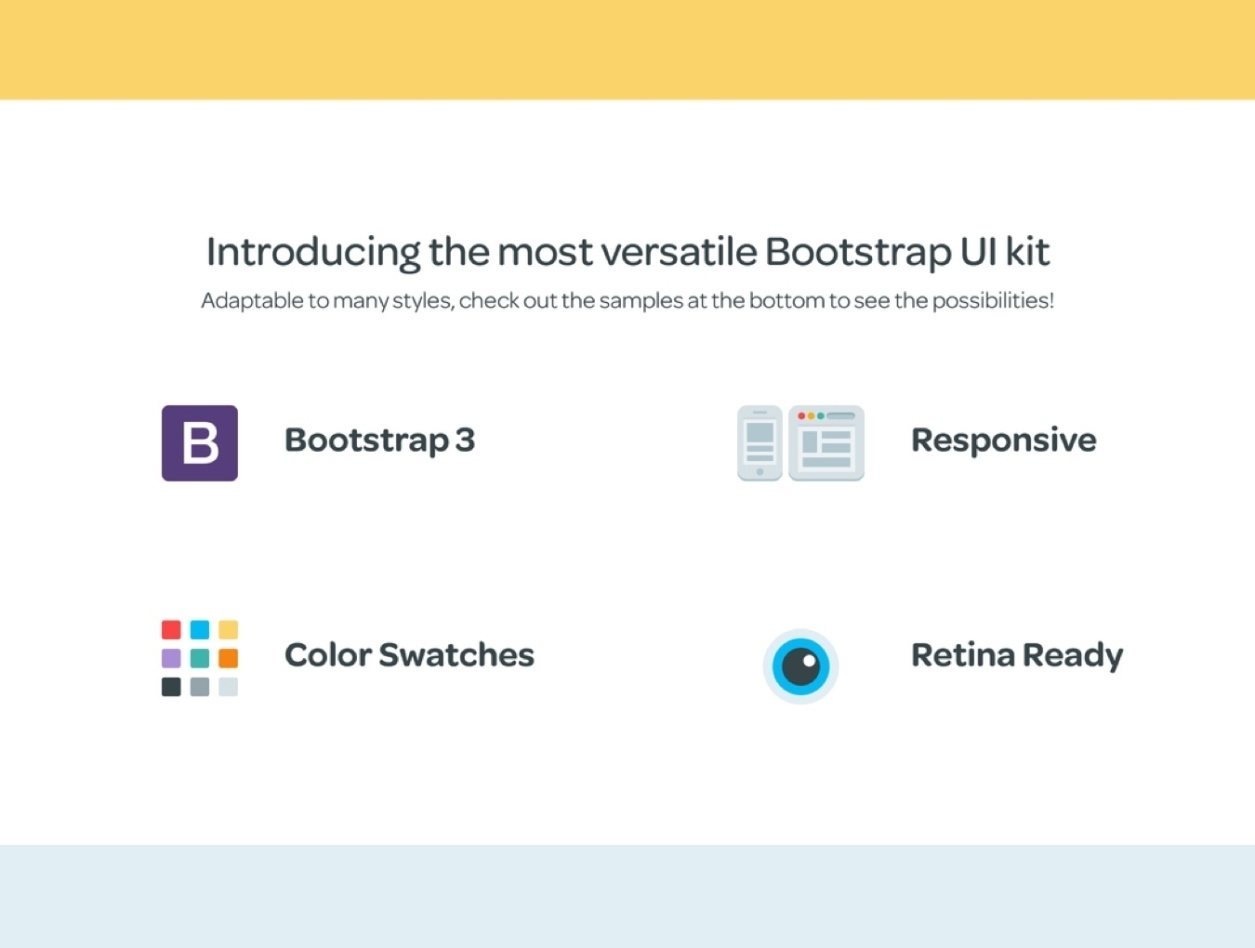Choose the purple swatch in the middle row
This screenshot has width=1255, height=948.
[x=171, y=658]
